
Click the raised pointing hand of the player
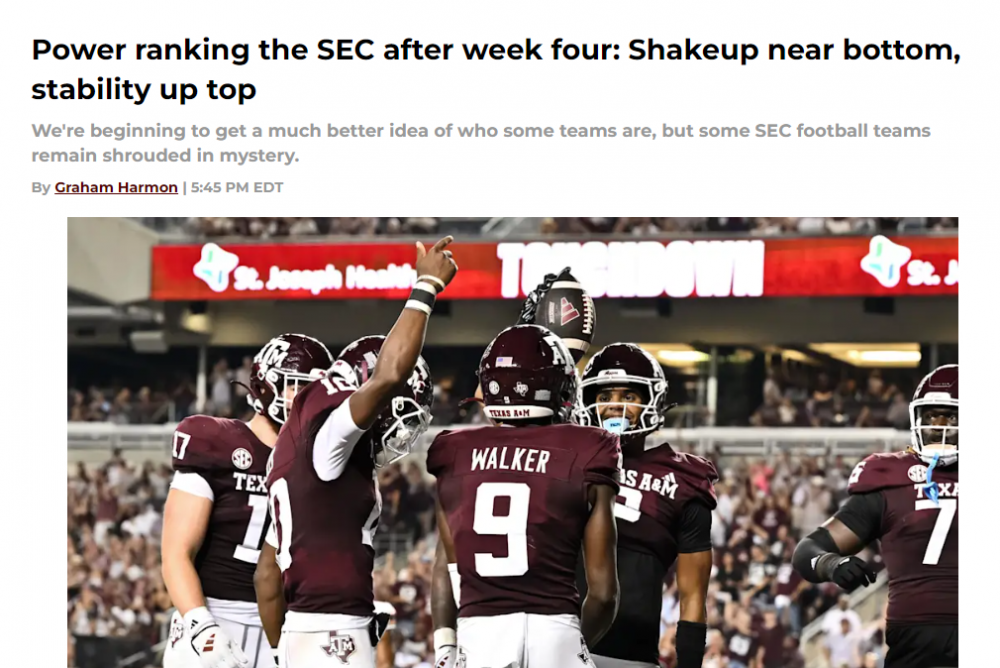pos(436,262)
